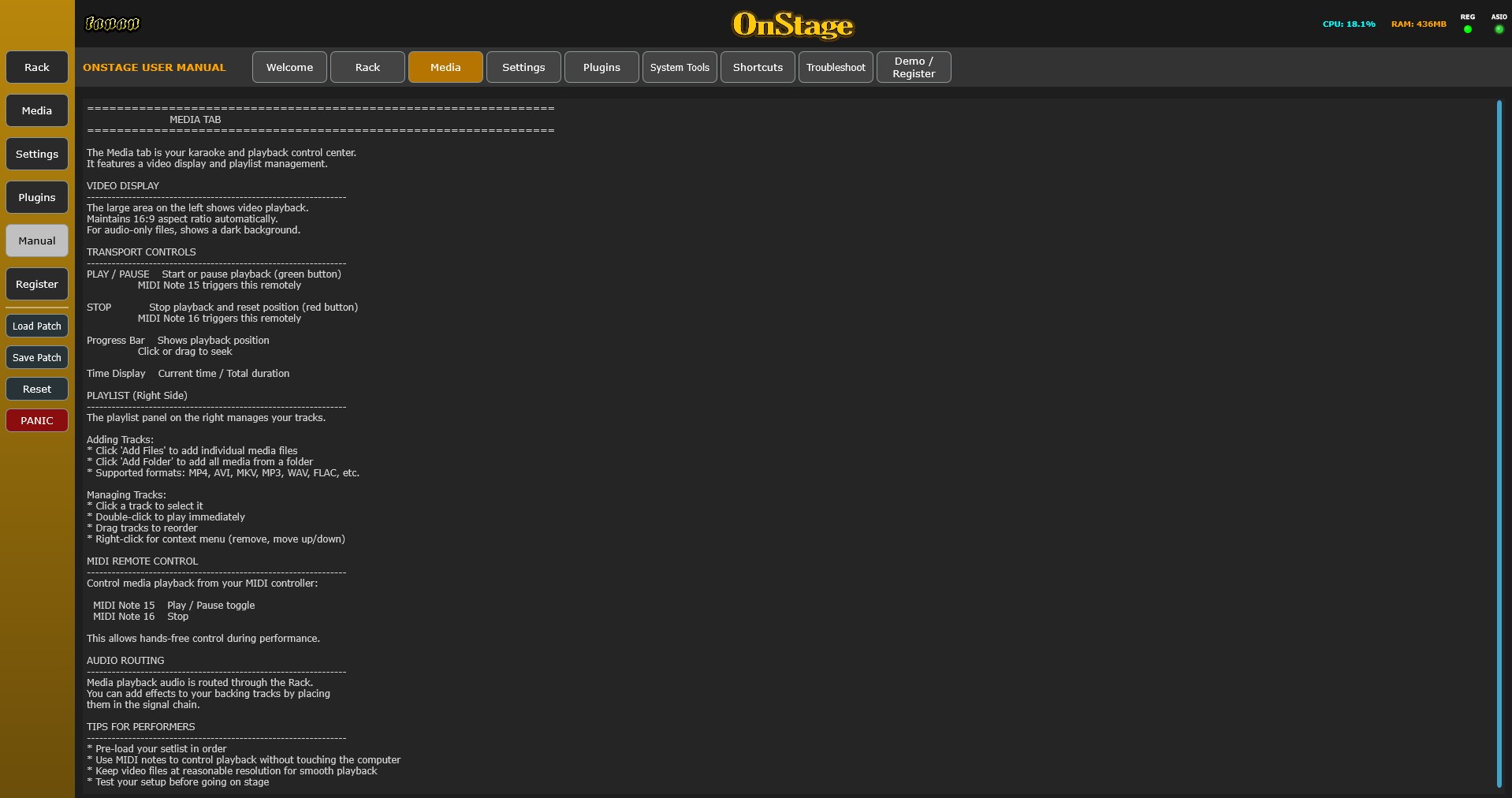Click the CPU usage readout
Image resolution: width=1512 pixels, height=798 pixels.
[1349, 24]
